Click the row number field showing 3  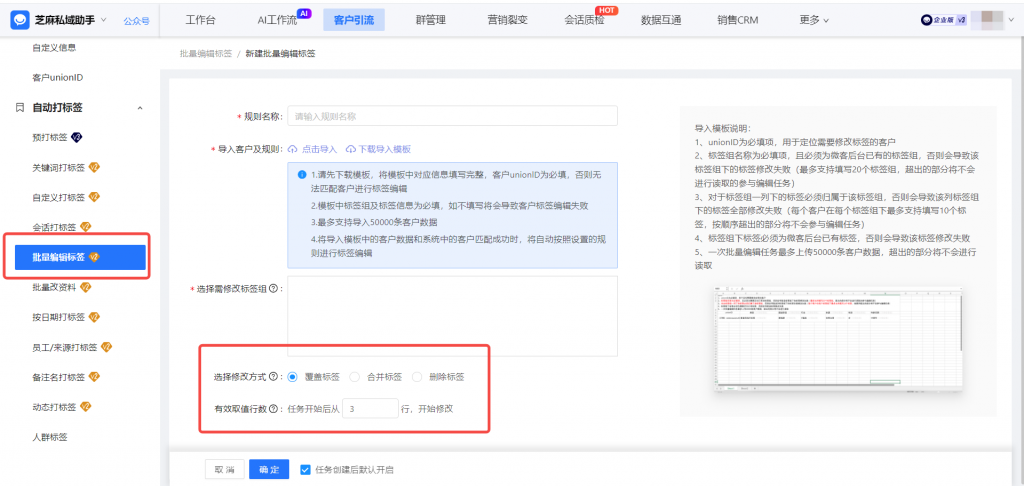[x=370, y=409]
